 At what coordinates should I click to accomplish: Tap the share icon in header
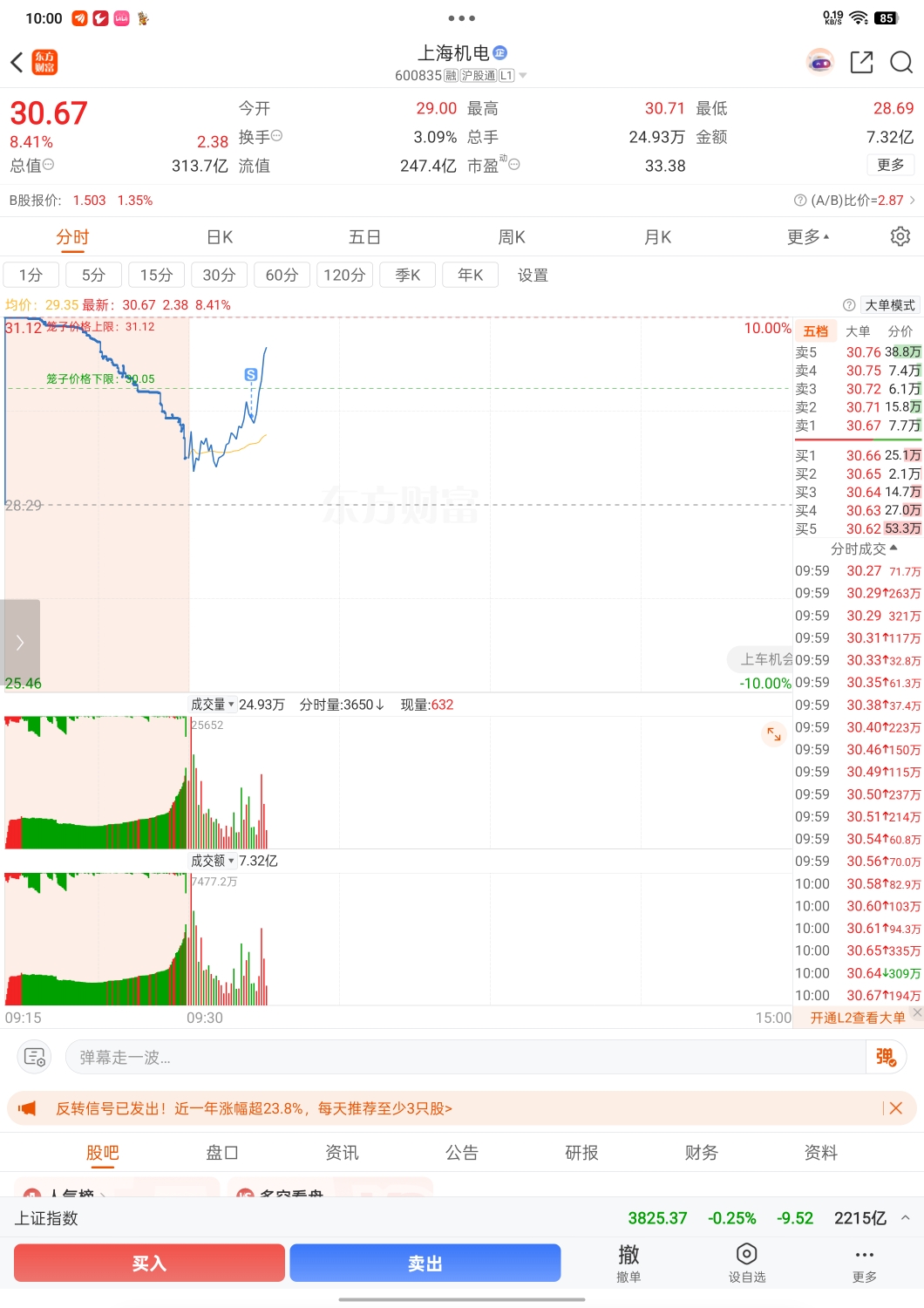click(x=861, y=62)
